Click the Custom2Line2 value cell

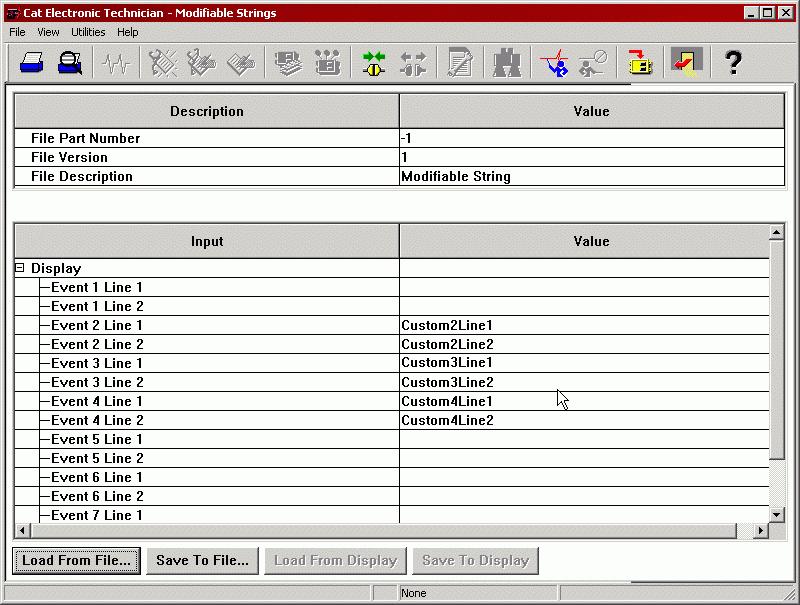pyautogui.click(x=584, y=344)
